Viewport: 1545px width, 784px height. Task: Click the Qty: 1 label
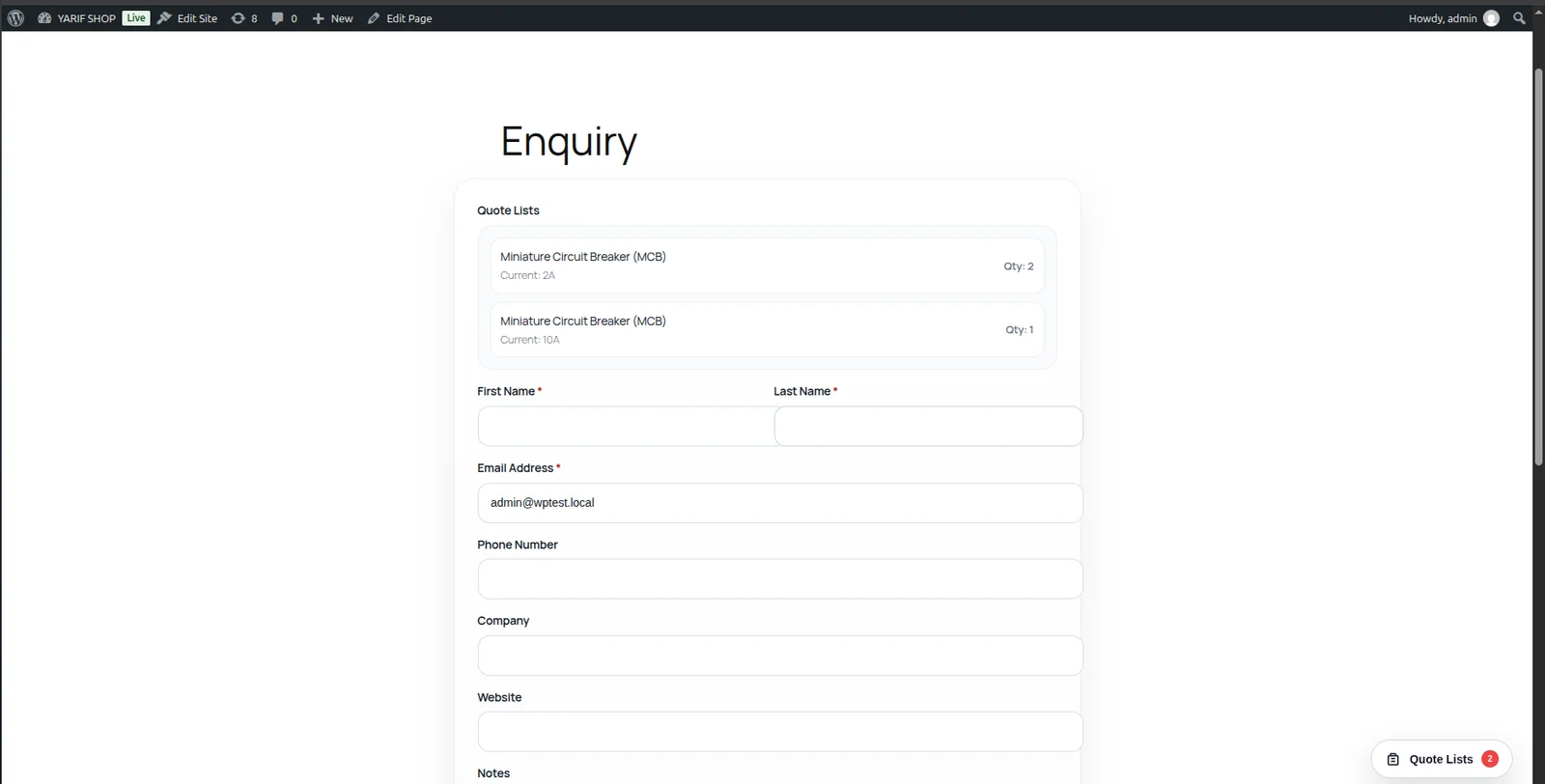1020,329
